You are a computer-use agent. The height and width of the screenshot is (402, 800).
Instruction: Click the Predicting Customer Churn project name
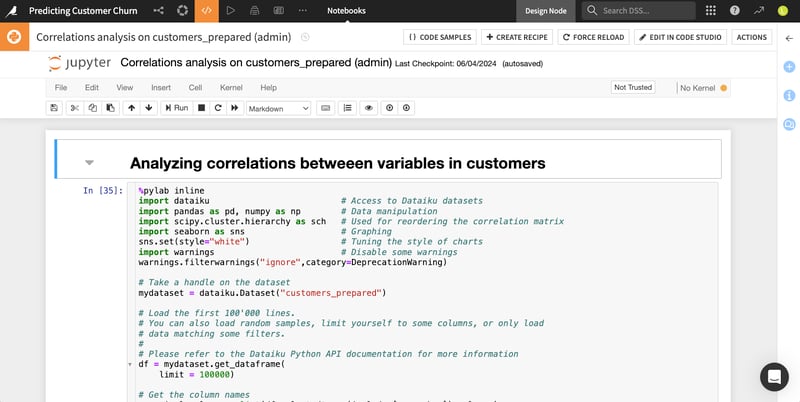[x=83, y=11]
